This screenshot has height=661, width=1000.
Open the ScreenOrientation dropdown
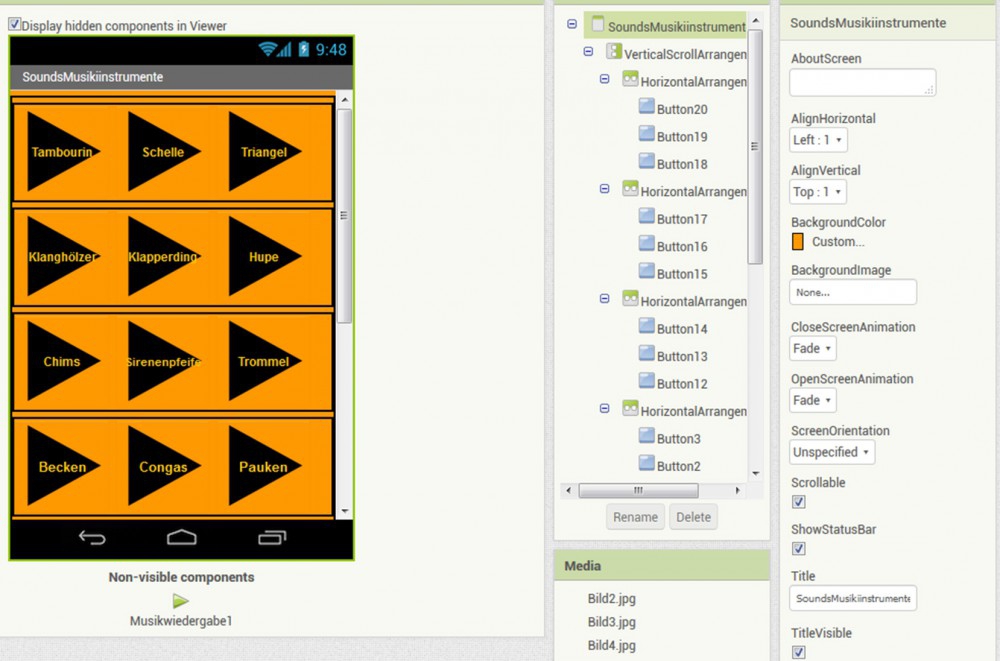(831, 452)
